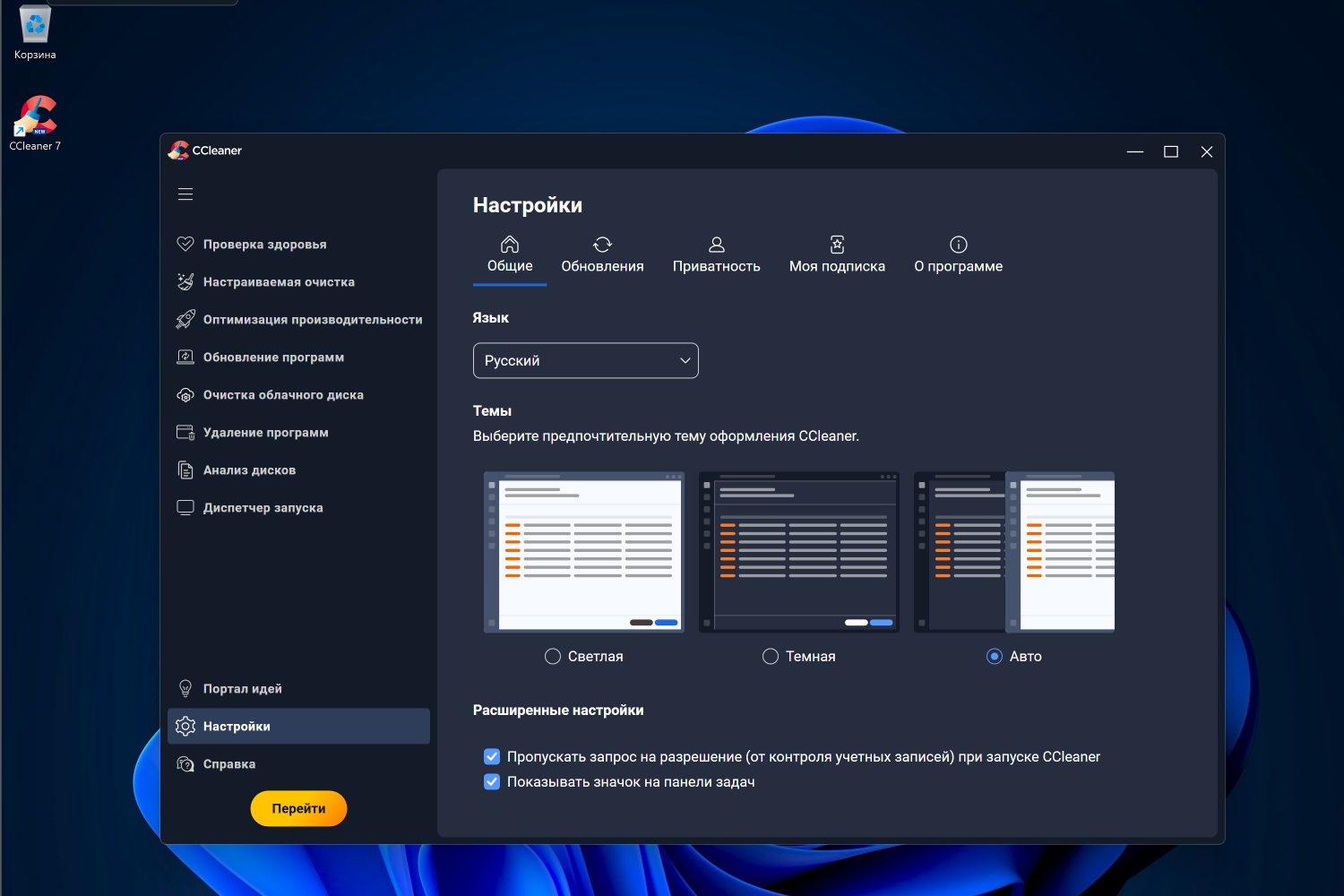
Task: Go to Очистка облачного диска
Action: coord(298,394)
